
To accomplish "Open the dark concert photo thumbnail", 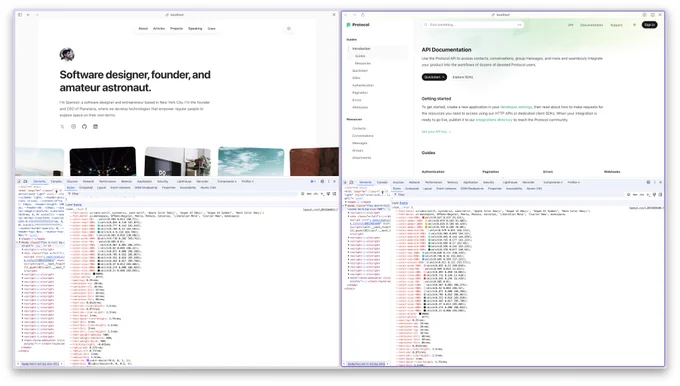I will (103, 161).
